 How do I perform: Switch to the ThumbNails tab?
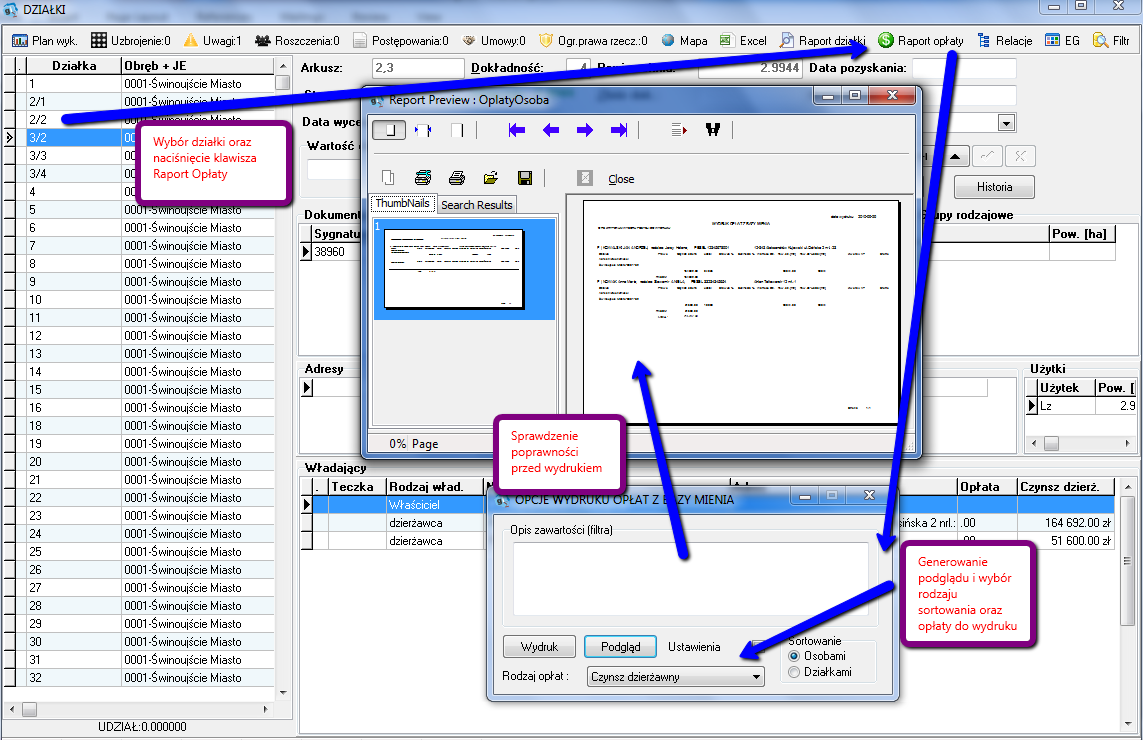pyautogui.click(x=402, y=203)
